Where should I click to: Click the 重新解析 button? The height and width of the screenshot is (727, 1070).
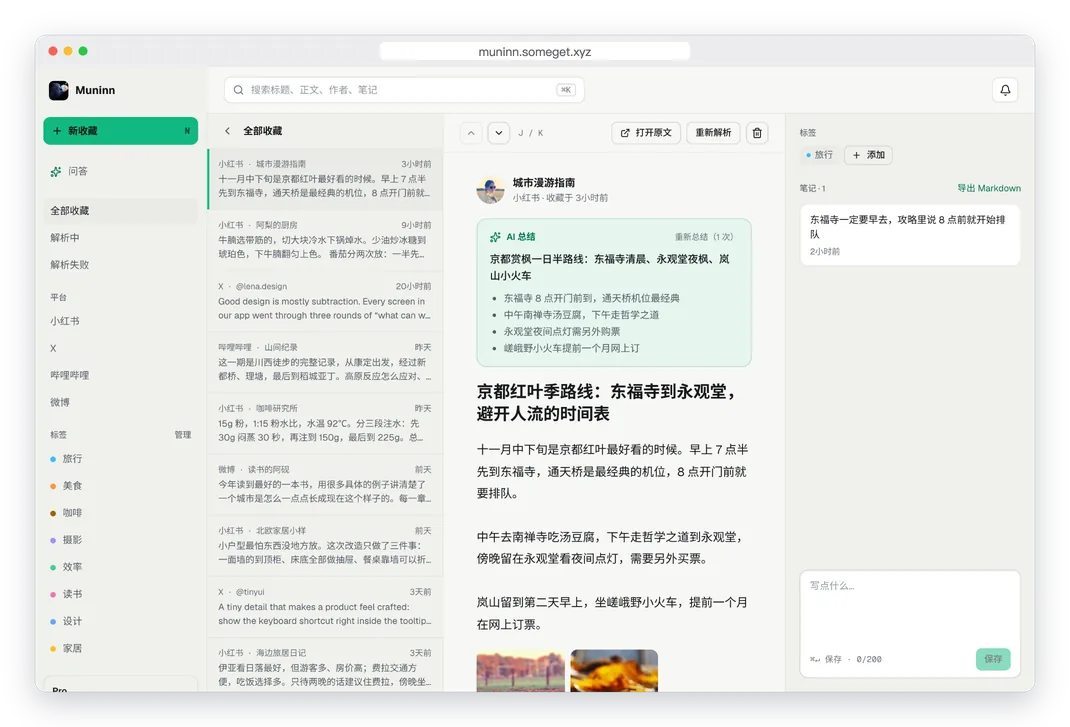pos(713,133)
